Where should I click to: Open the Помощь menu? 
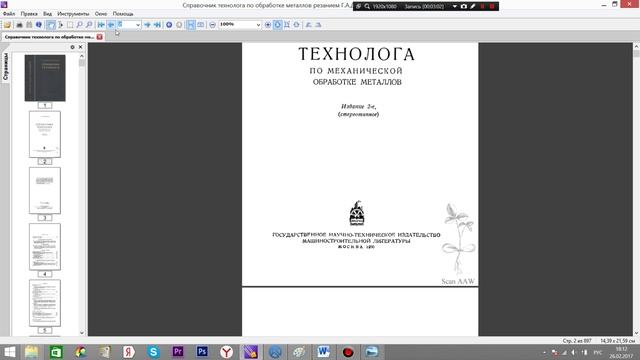pyautogui.click(x=123, y=13)
